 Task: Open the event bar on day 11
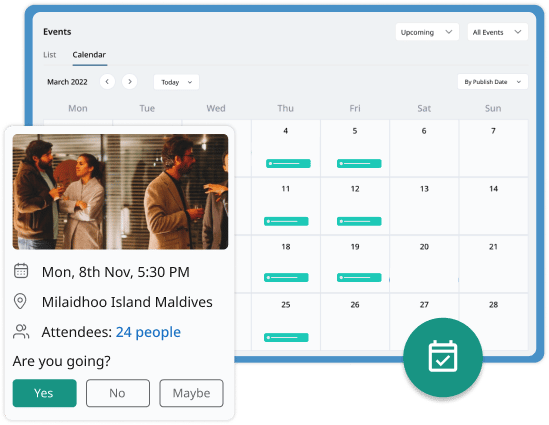click(x=286, y=221)
